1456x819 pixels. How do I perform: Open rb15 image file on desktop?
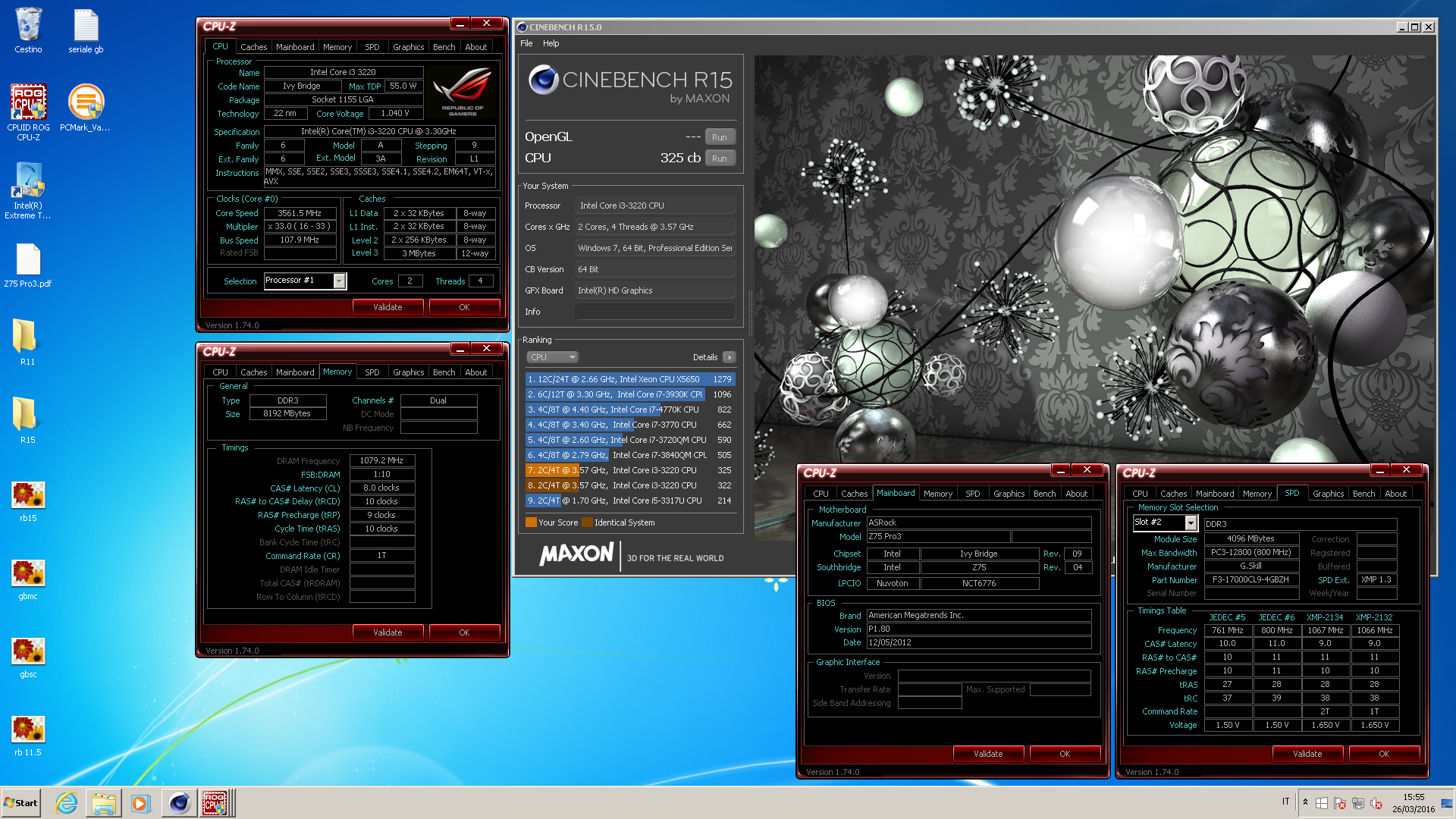pyautogui.click(x=28, y=500)
